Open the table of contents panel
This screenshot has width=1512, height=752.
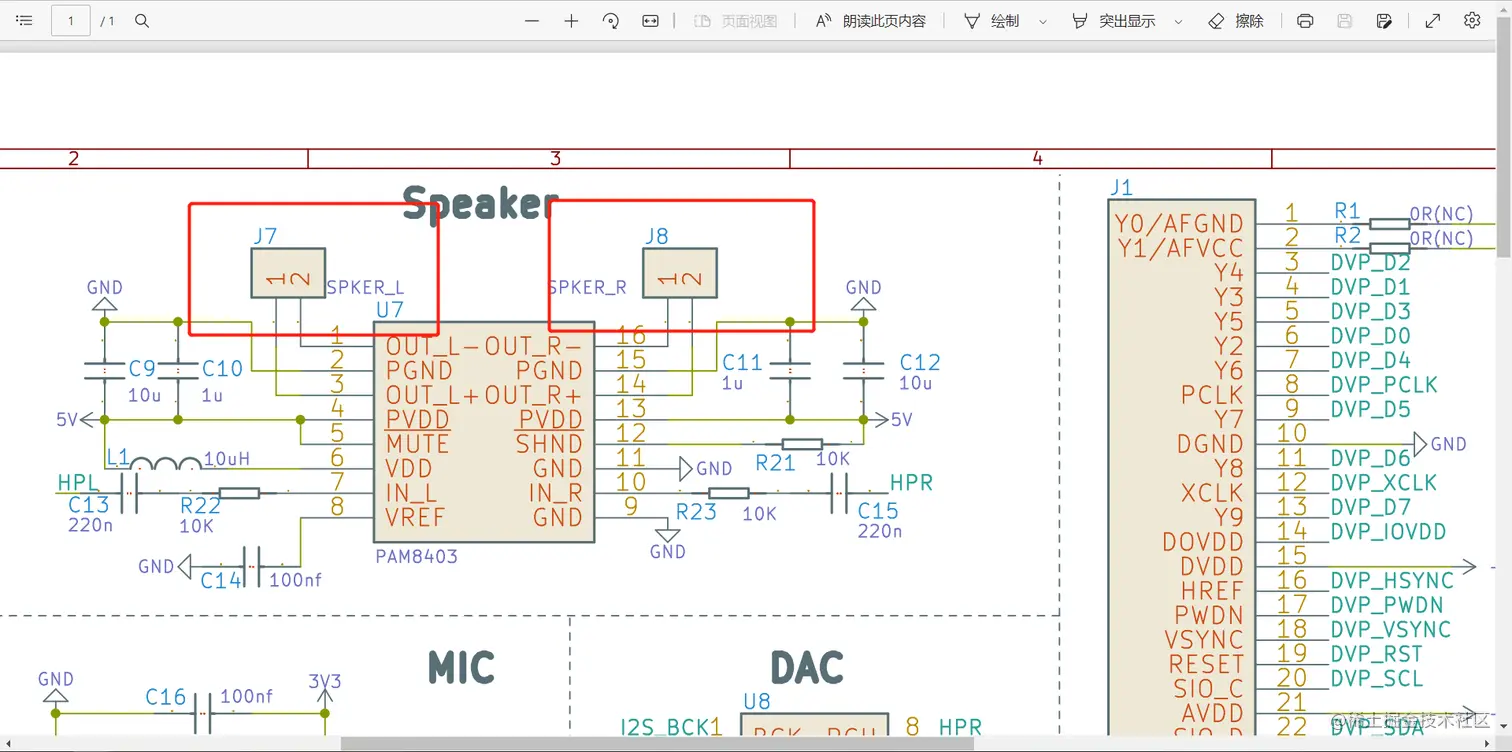pos(24,21)
